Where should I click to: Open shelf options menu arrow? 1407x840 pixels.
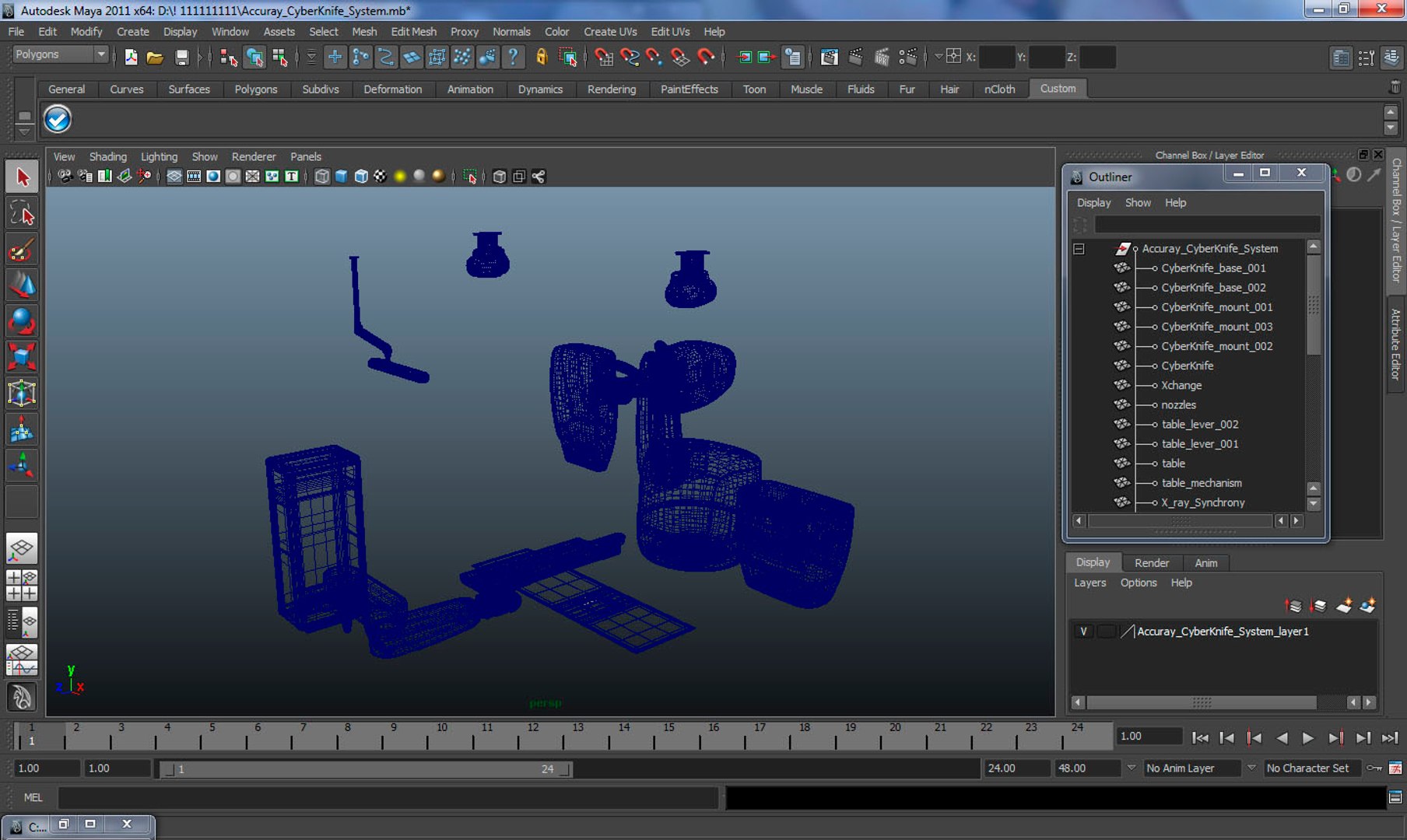[x=24, y=131]
